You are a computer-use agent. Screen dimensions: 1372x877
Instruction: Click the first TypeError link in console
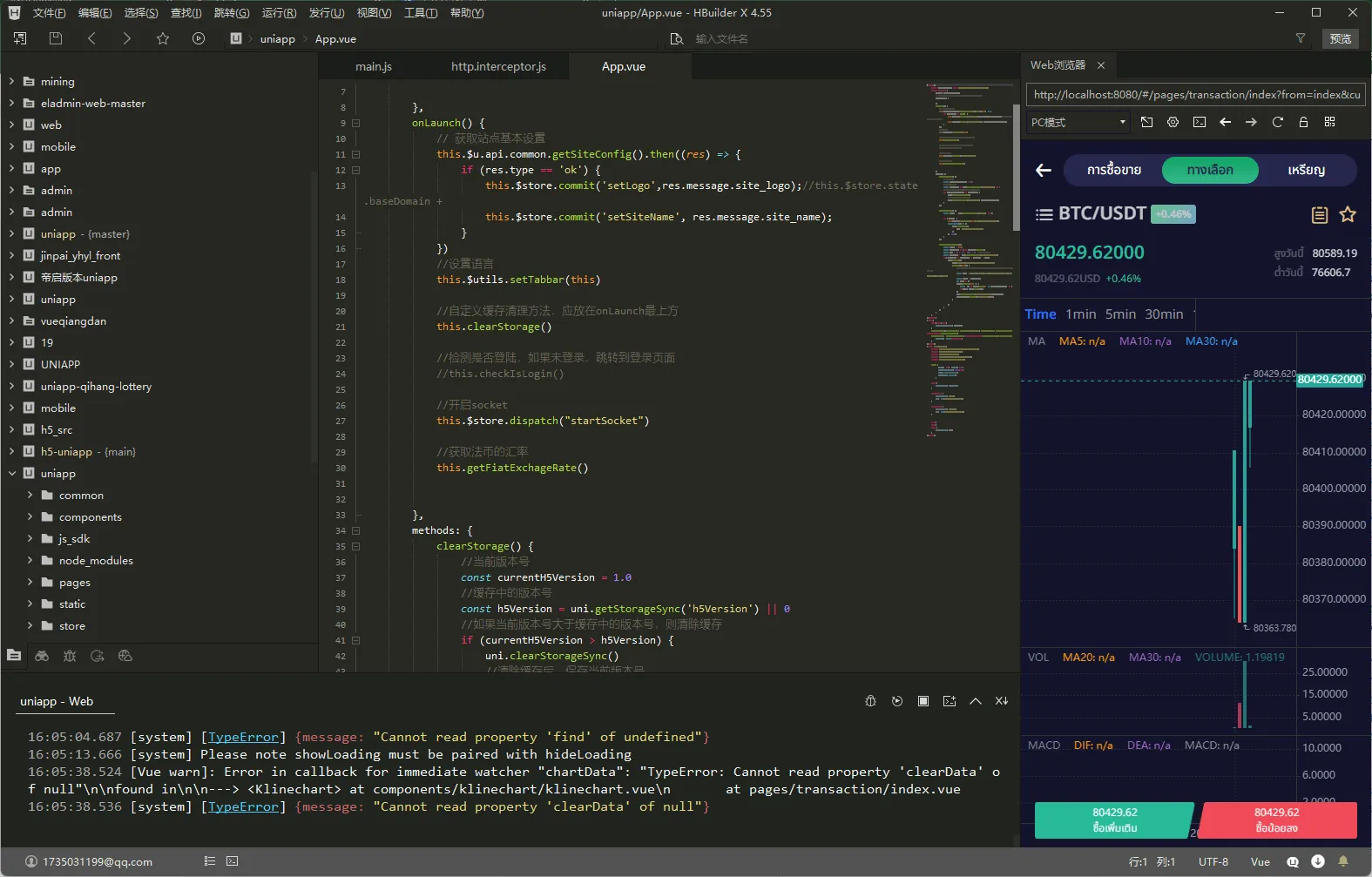pyautogui.click(x=243, y=737)
